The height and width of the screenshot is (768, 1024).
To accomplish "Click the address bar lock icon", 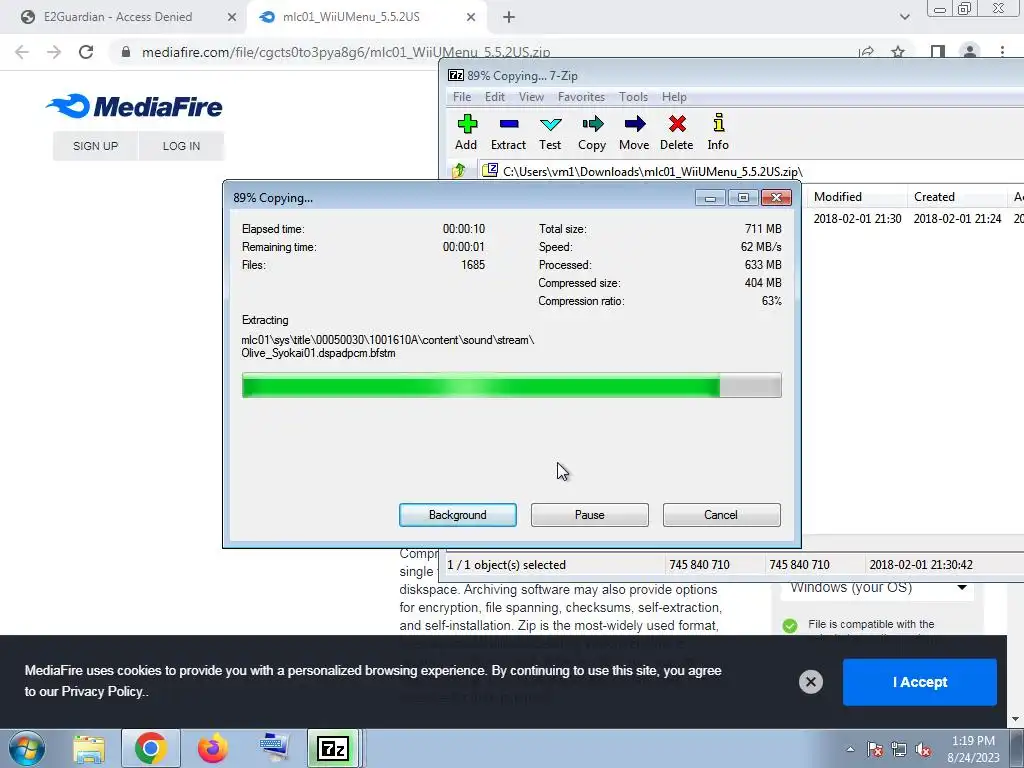I will (126, 52).
